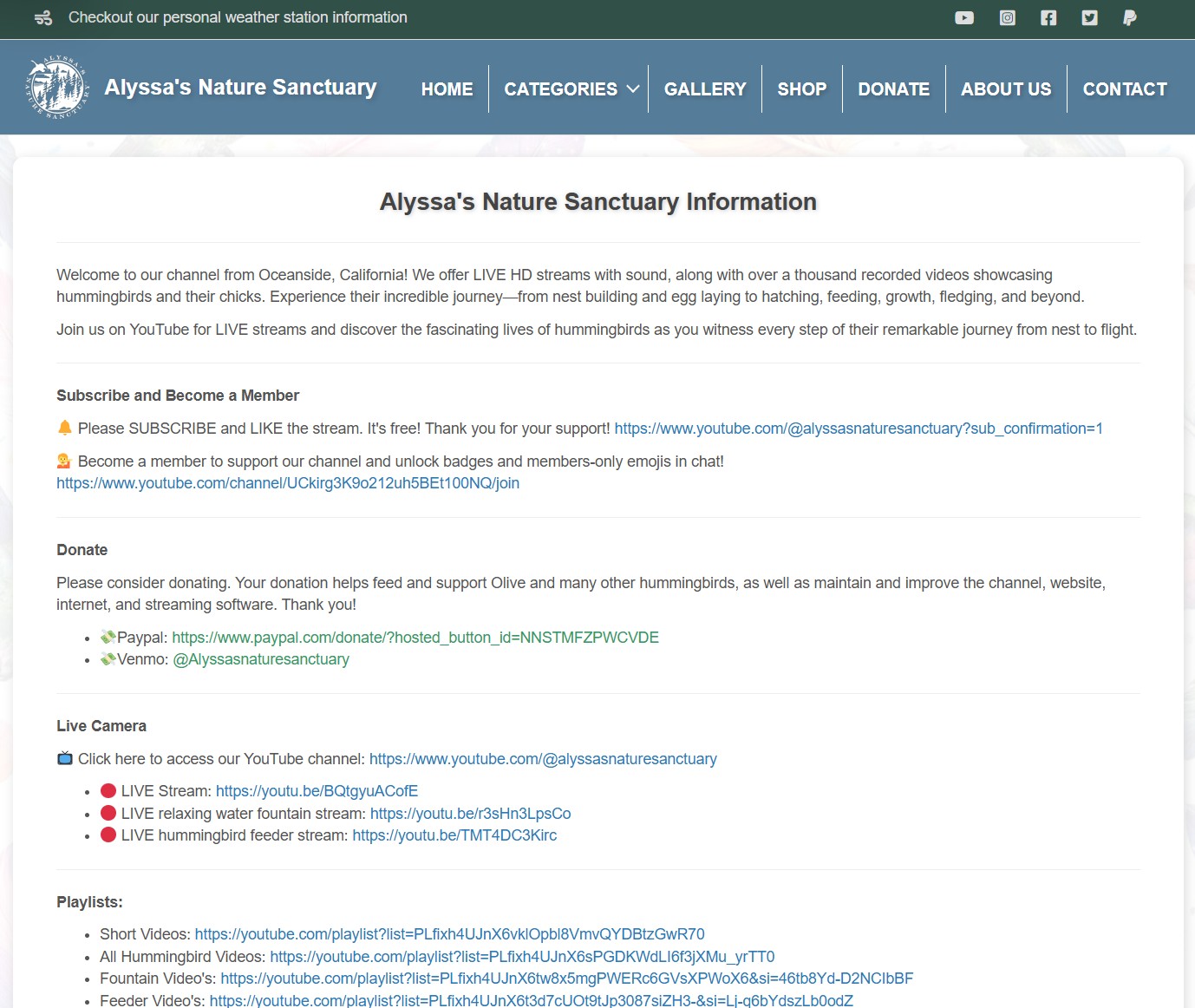Expand the Categories dropdown chevron
1195x1008 pixels.
point(633,89)
